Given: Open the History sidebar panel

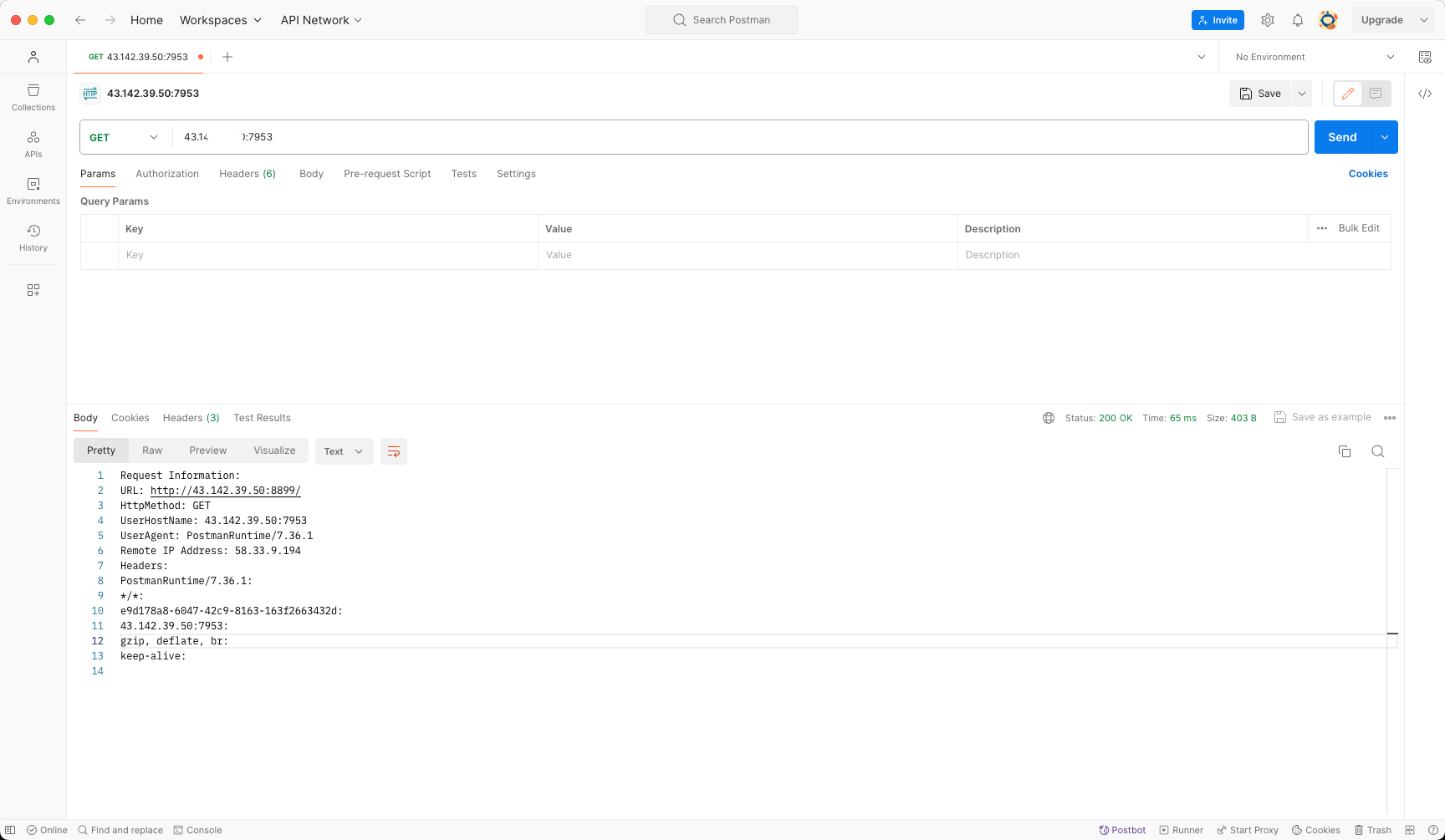Looking at the screenshot, I should 33,237.
